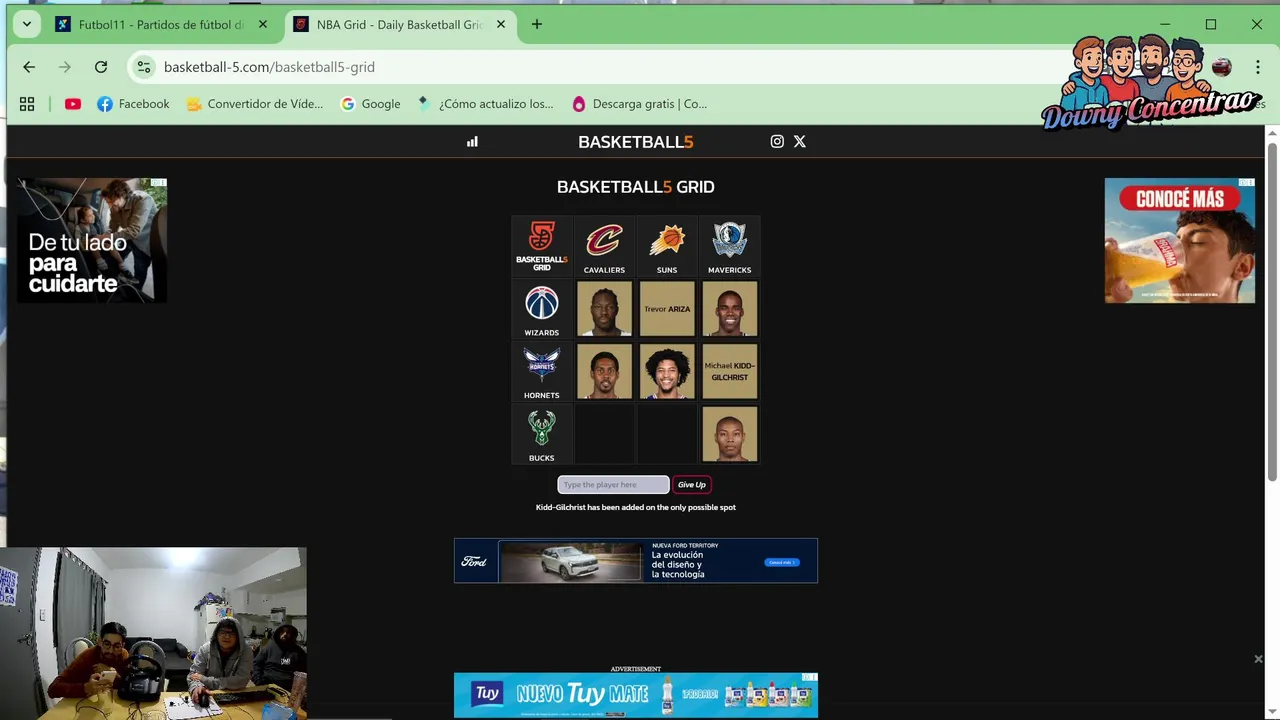The width and height of the screenshot is (1280, 720).
Task: Click the Hornets-Suns player photo cell
Action: [x=667, y=372]
